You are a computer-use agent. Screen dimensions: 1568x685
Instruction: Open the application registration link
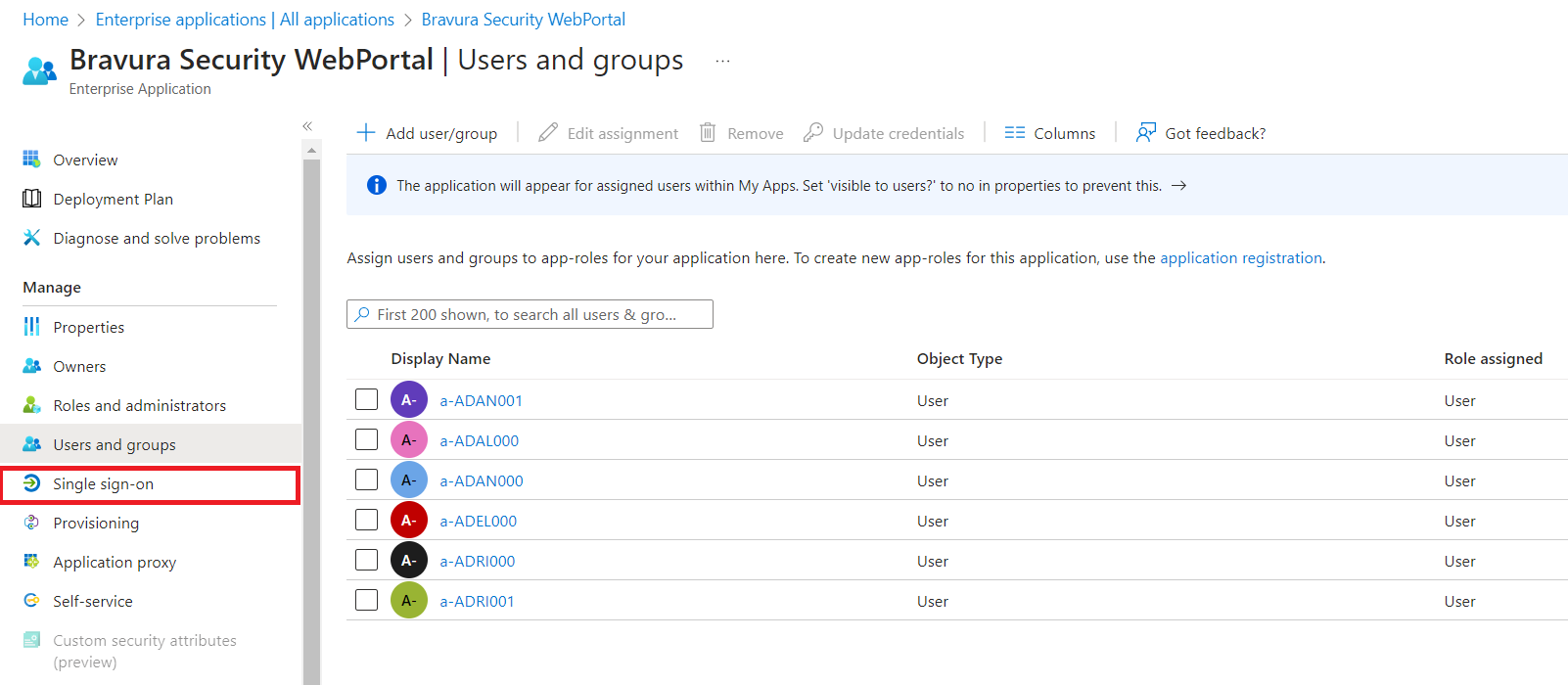1241,257
